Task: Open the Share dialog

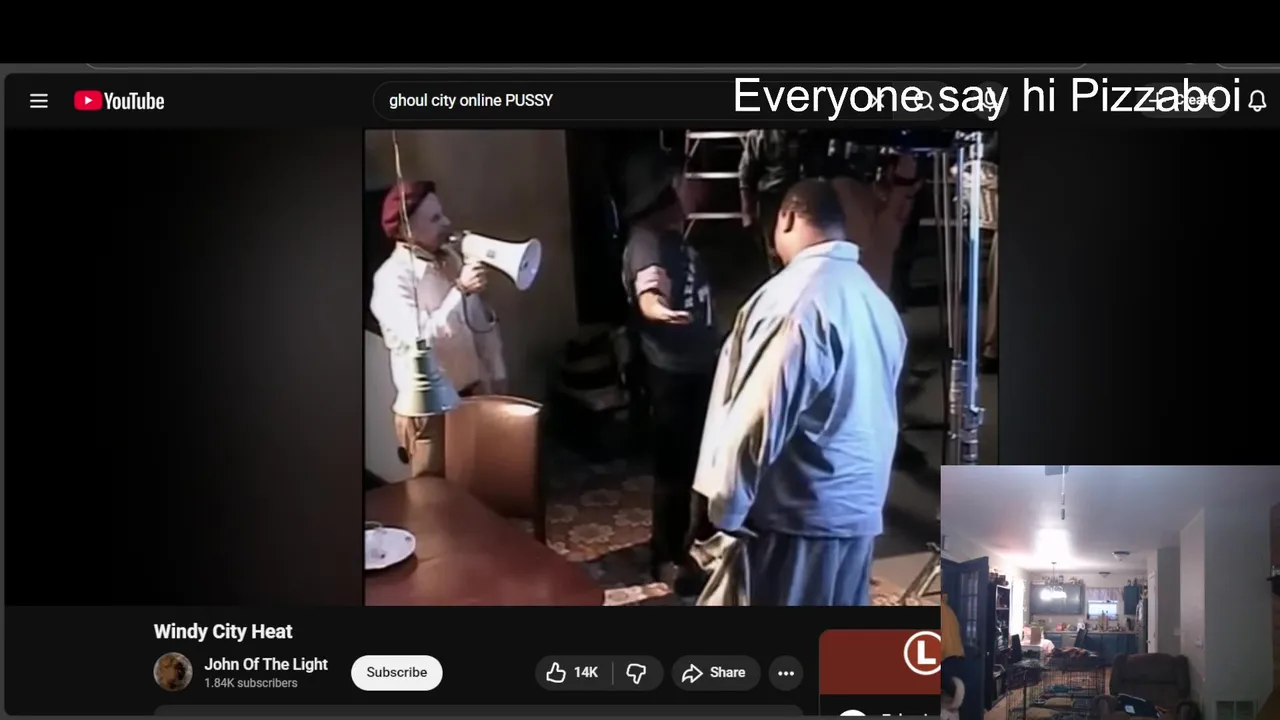Action: tap(715, 673)
